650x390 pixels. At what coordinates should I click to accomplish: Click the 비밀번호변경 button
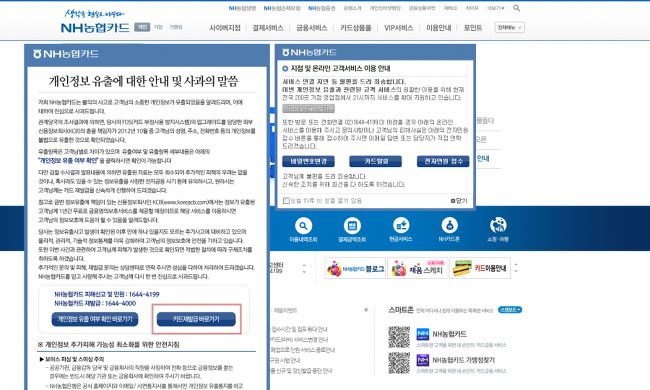(x=308, y=161)
